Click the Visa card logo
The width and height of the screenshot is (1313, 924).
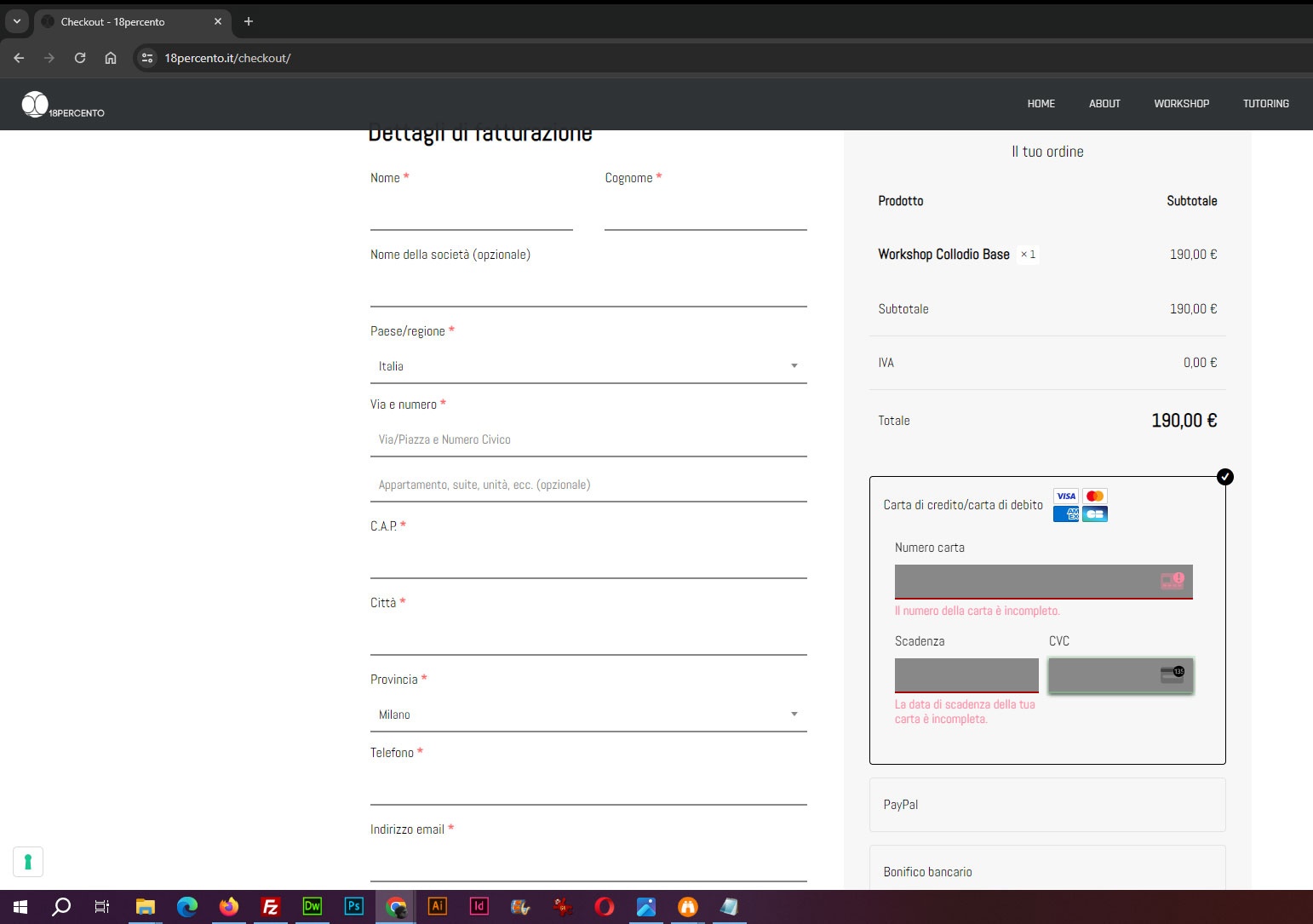point(1066,496)
